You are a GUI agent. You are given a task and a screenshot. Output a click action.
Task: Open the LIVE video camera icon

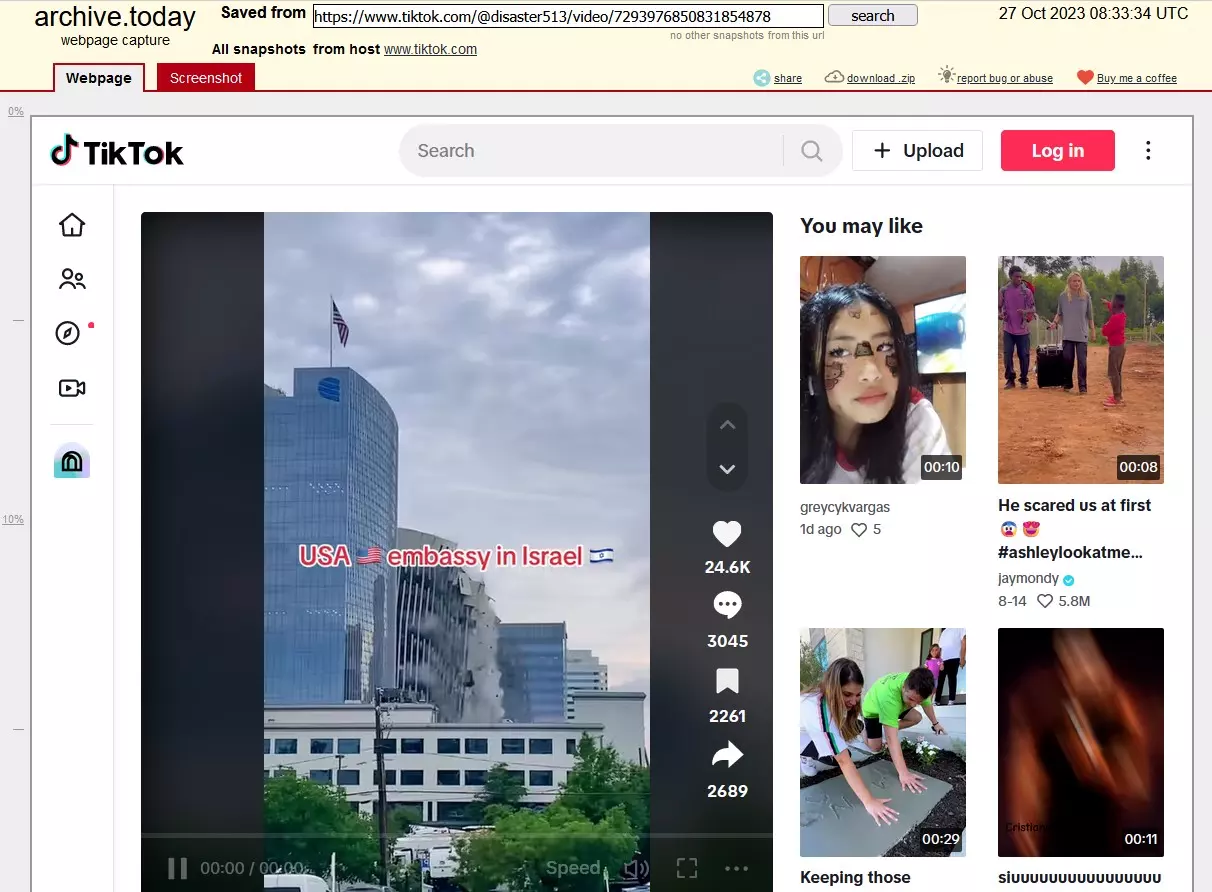pos(72,388)
